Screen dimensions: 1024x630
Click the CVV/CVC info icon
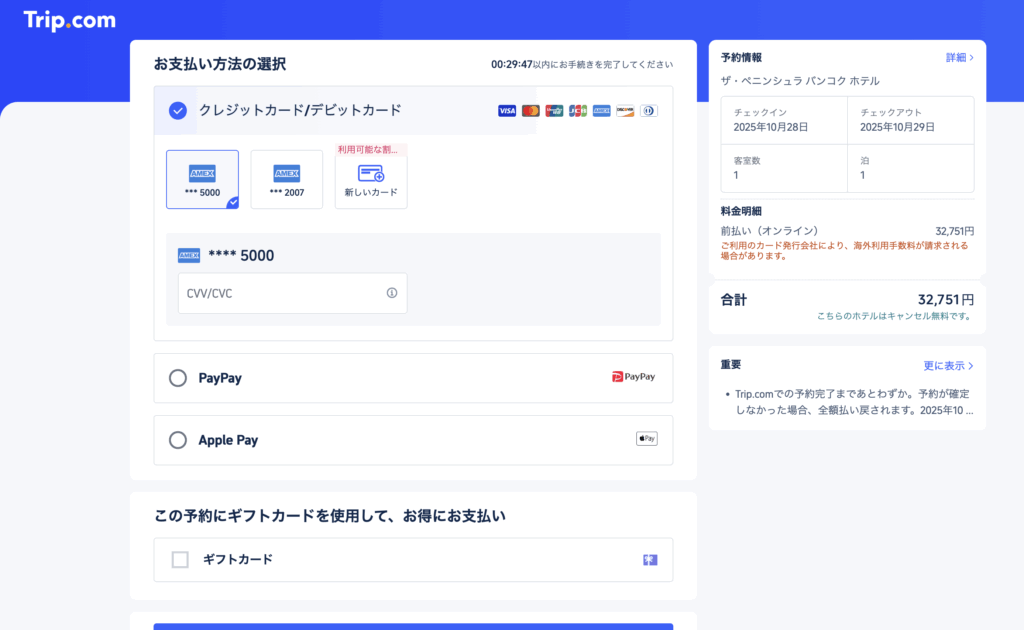pos(392,293)
